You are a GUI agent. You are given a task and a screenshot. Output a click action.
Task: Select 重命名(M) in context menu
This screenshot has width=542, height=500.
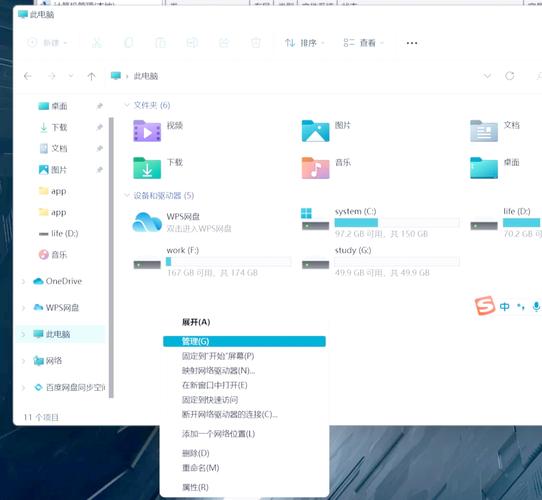[x=200, y=468]
